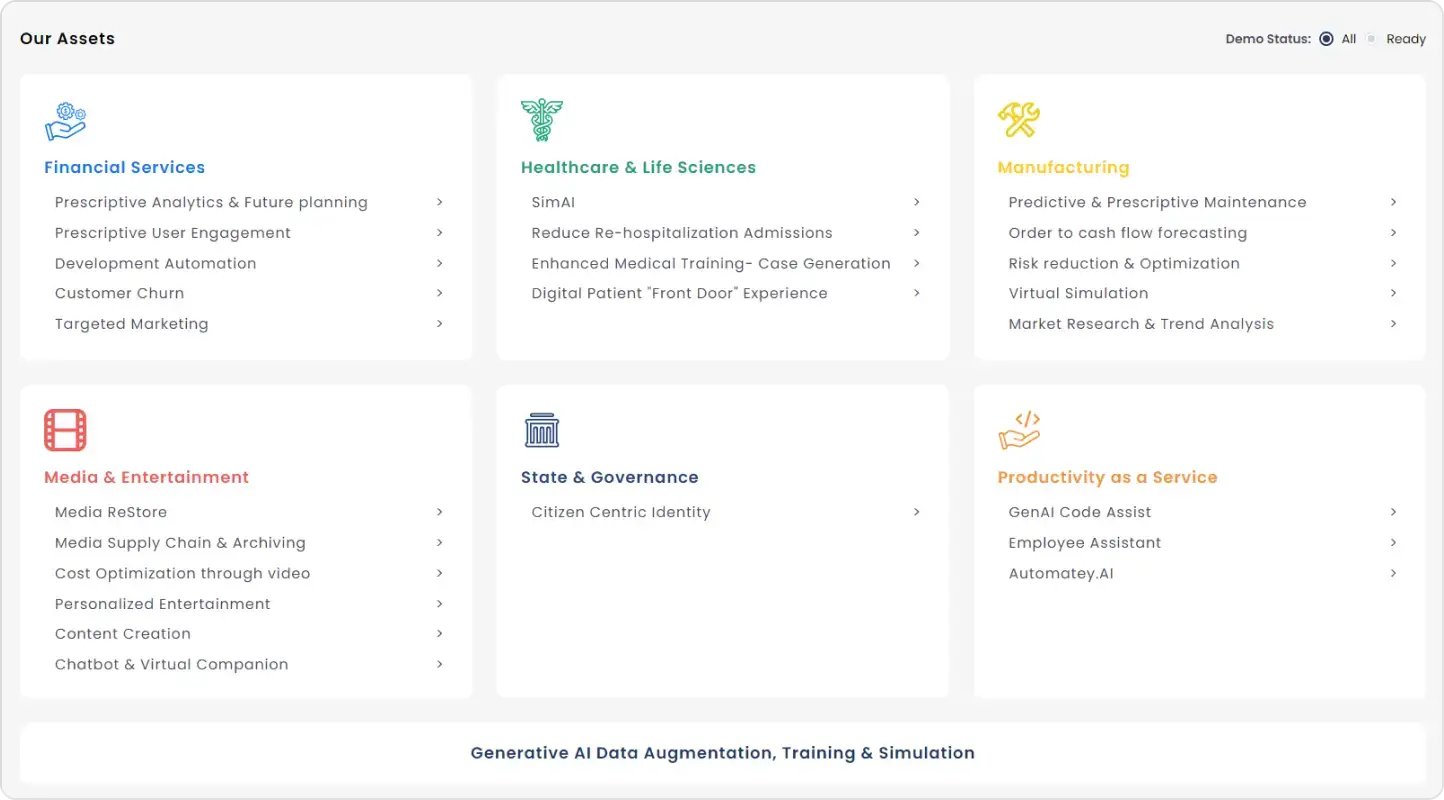Expand the Citizen Centric Identity chevron arrow

tap(916, 512)
